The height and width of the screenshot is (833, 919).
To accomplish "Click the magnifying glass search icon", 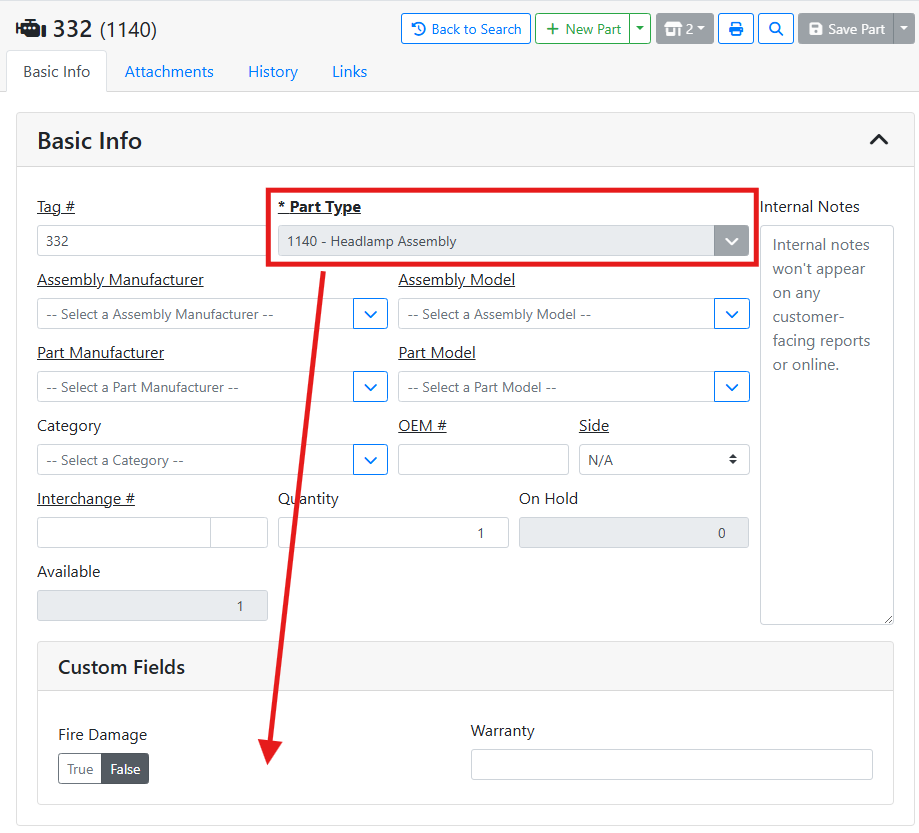I will [776, 29].
